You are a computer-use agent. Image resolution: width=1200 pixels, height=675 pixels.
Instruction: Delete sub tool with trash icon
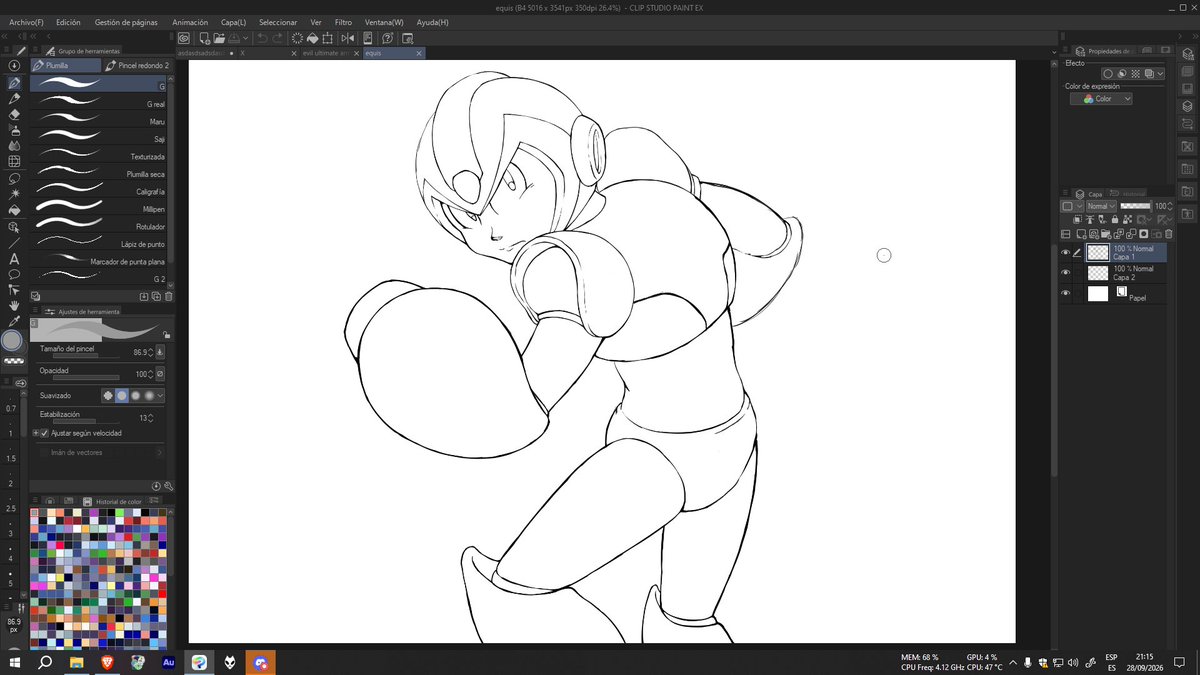coord(168,296)
